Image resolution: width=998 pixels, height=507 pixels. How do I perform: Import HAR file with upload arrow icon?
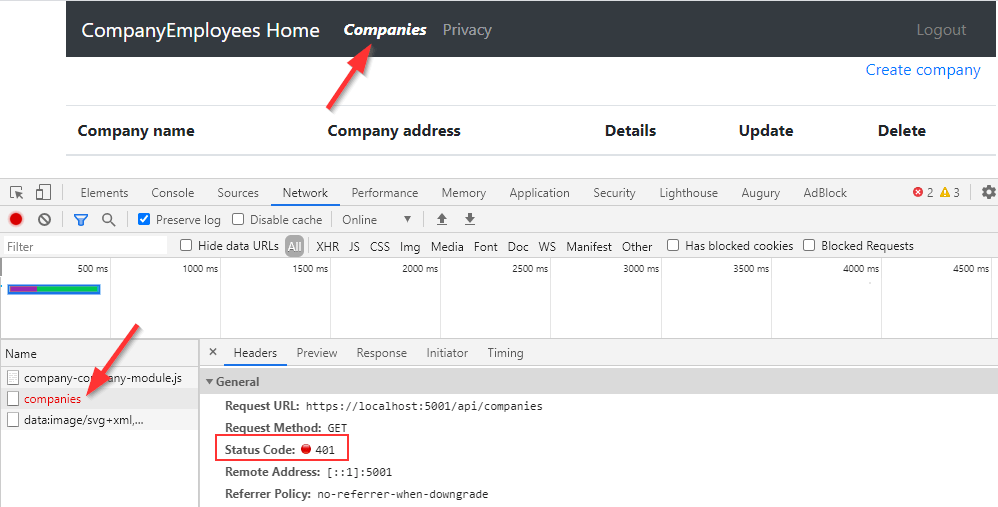coord(442,219)
